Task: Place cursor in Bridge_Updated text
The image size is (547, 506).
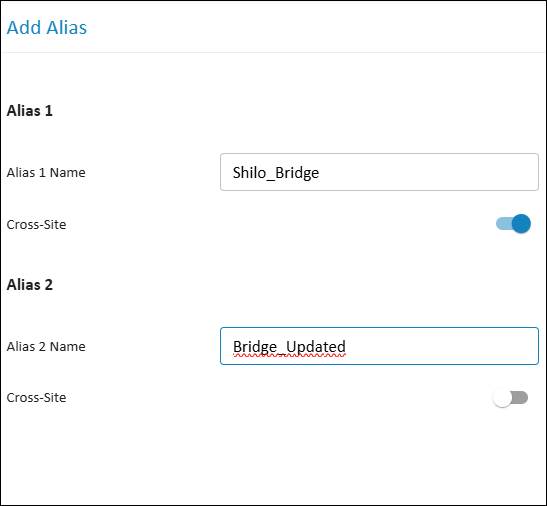Action: (x=289, y=347)
